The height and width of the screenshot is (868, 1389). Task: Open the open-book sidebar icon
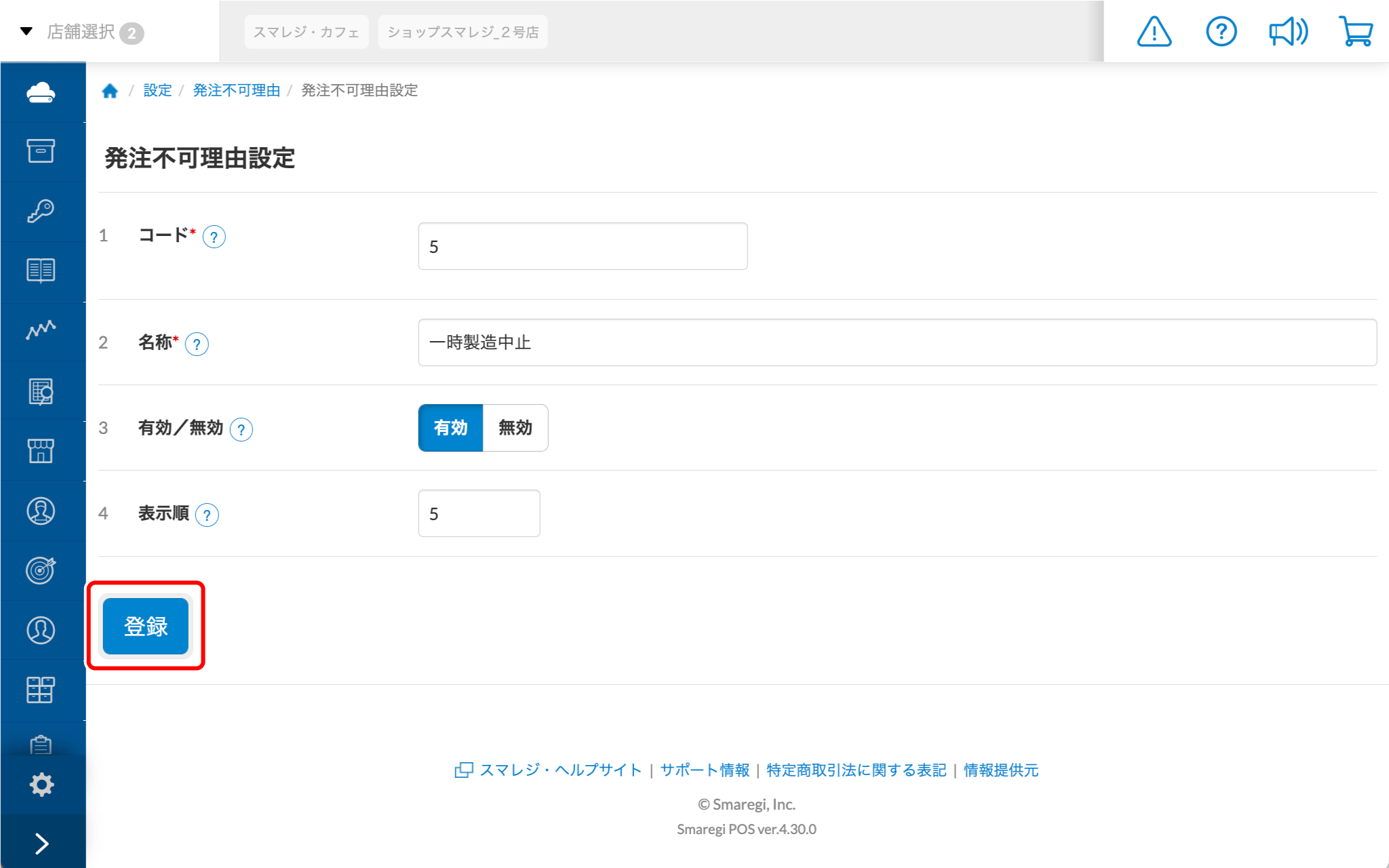(41, 271)
